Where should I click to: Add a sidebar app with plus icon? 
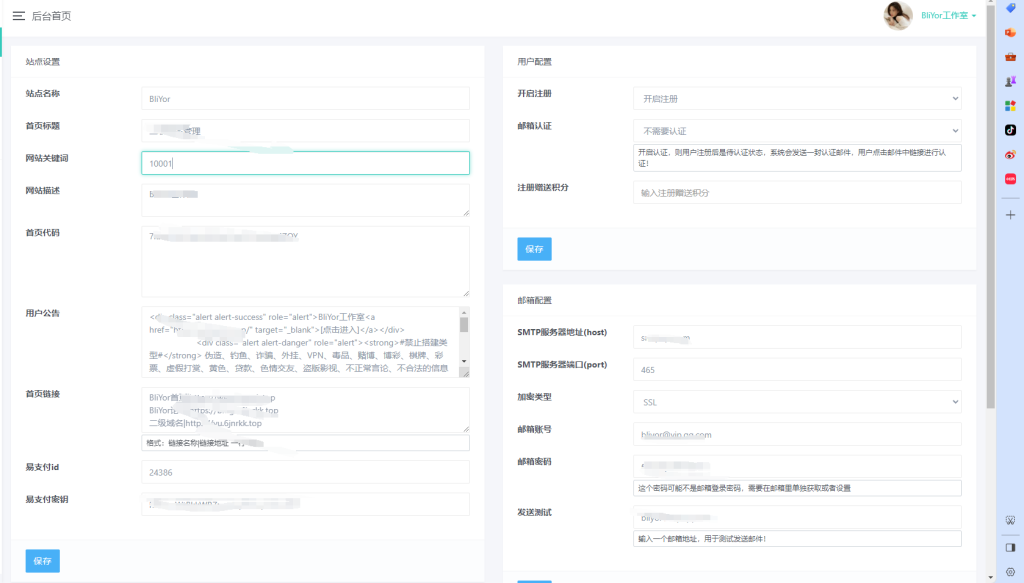1010,214
